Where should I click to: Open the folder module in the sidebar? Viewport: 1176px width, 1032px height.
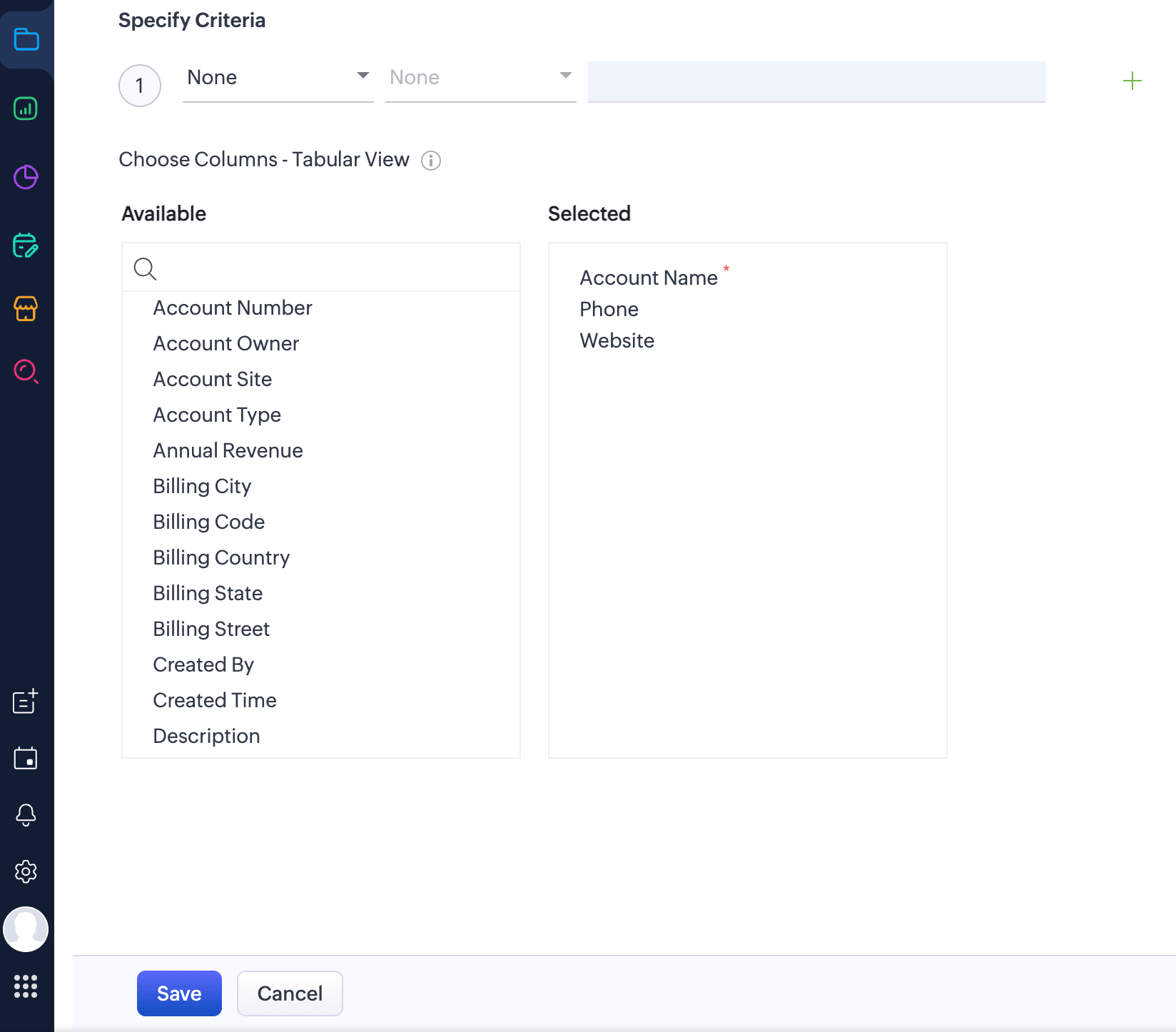click(26, 40)
